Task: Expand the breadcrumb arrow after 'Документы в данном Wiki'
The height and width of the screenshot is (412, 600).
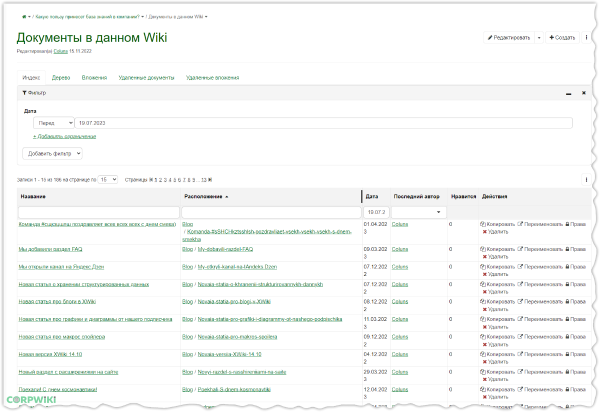Action: coord(206,17)
